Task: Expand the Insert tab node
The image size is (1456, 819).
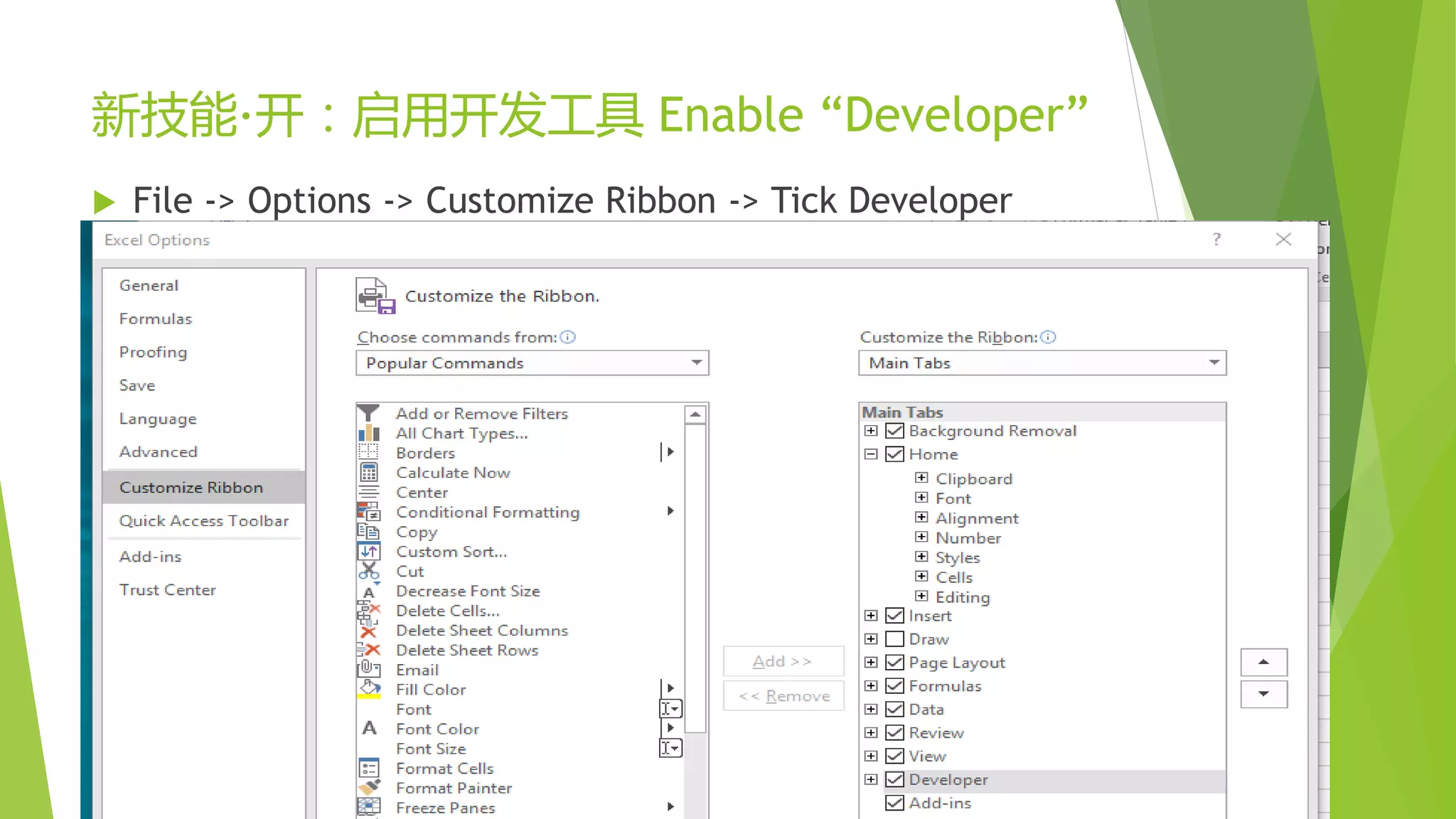Action: 871,616
